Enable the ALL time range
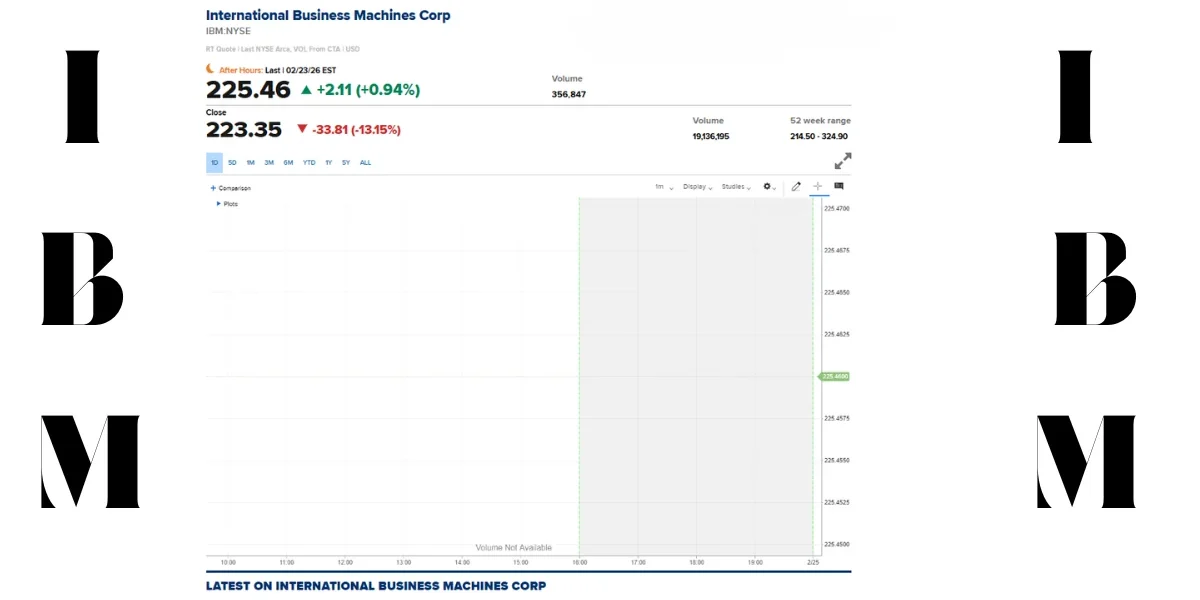Screen dimensions: 1200x600 click(365, 162)
